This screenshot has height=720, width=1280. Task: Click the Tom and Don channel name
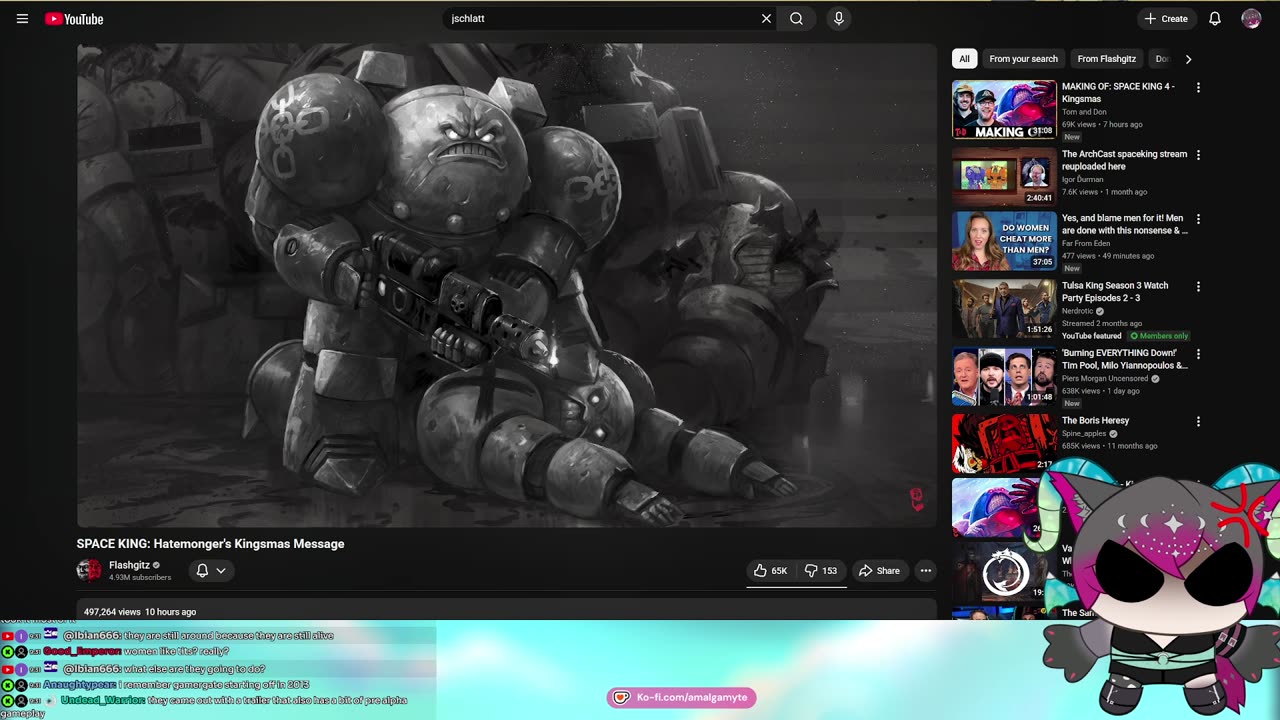click(1084, 112)
